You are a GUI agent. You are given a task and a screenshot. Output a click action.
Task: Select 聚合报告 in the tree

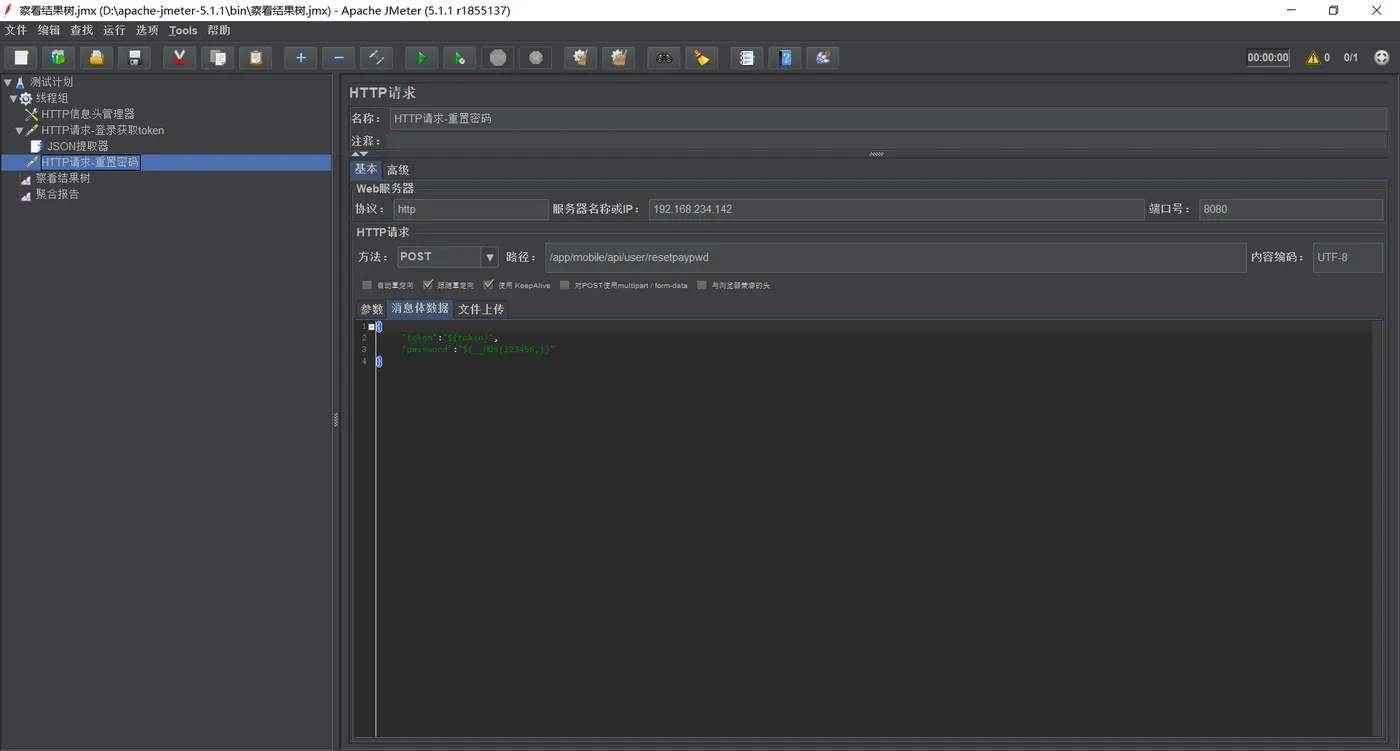57,195
